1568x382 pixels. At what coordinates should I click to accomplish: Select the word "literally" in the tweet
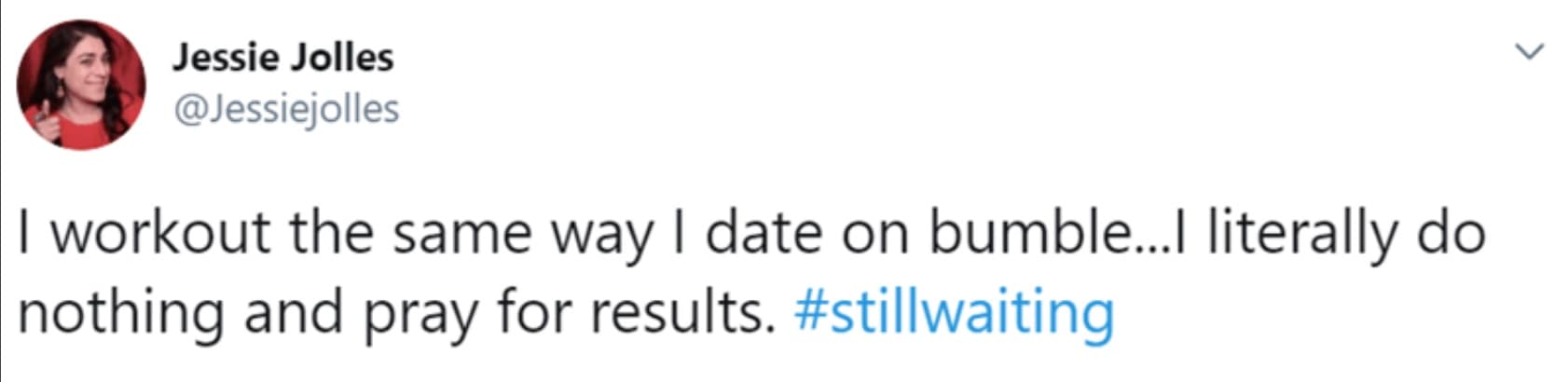click(1302, 233)
